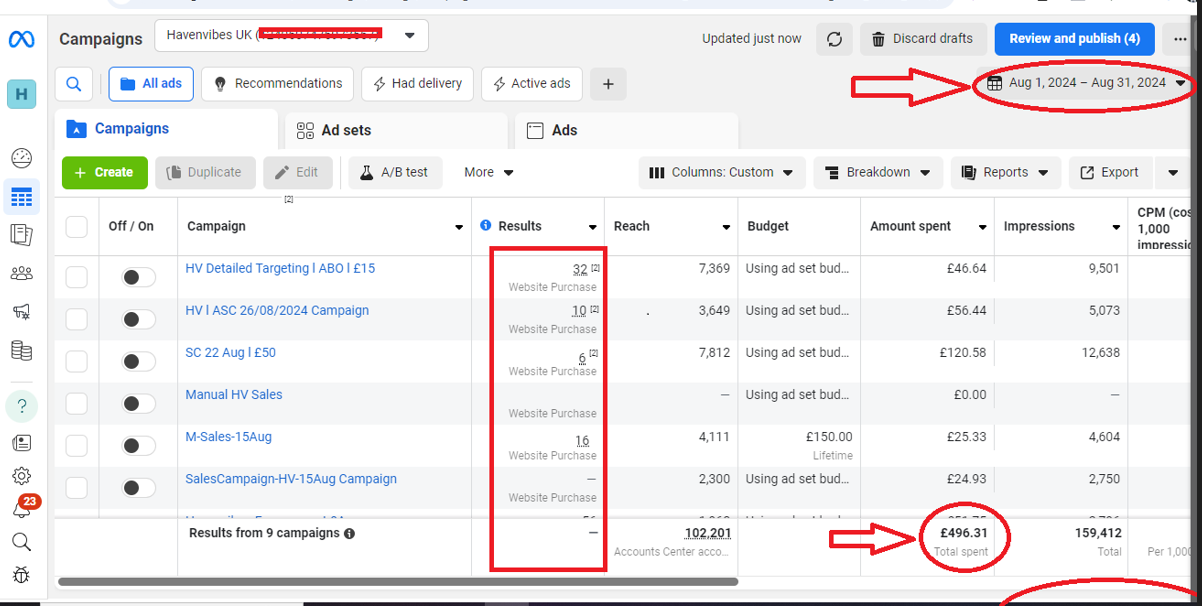Switch to the Ad sets tab
1202x606 pixels.
pyautogui.click(x=397, y=130)
